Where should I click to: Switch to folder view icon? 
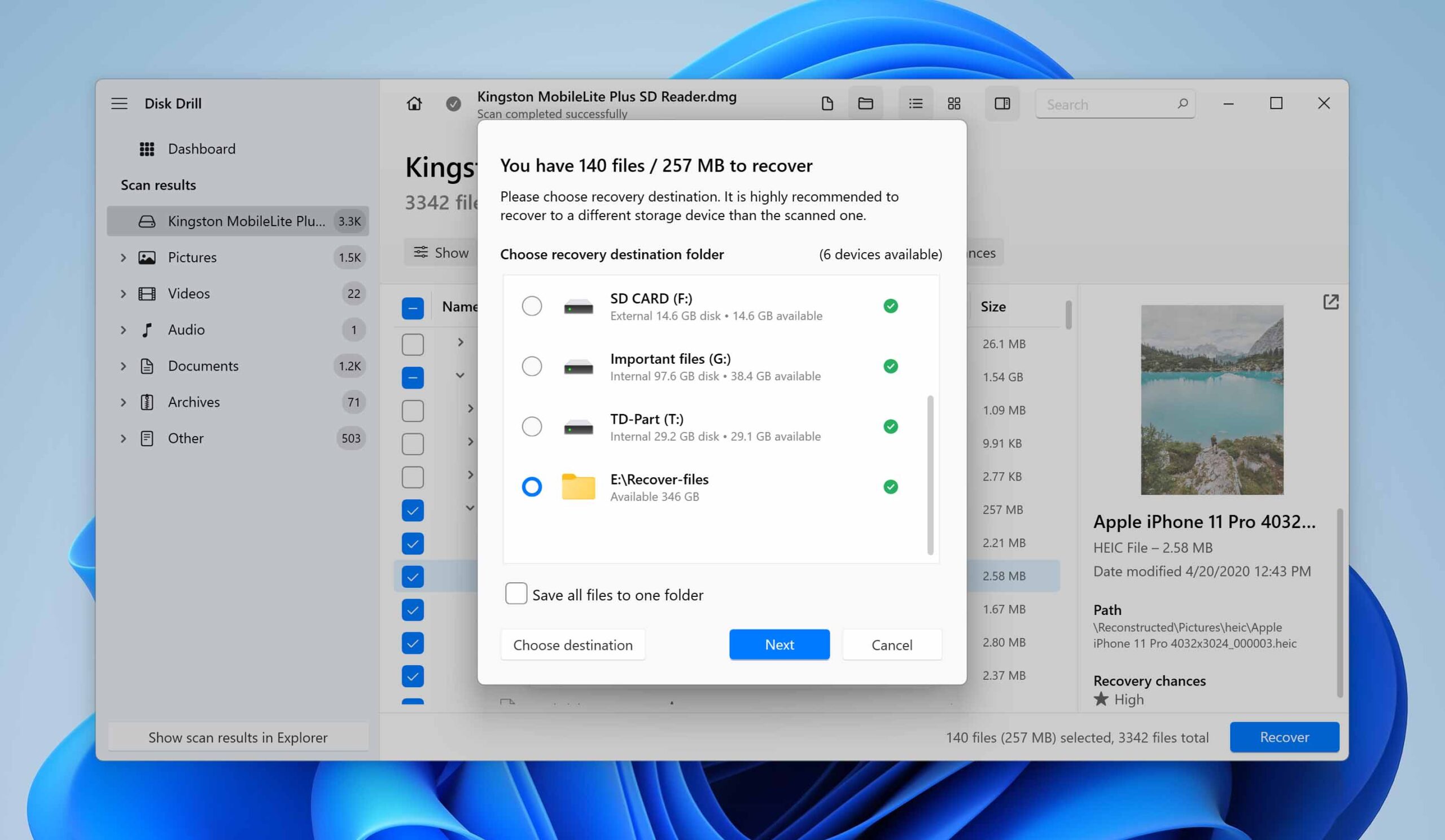pos(865,104)
